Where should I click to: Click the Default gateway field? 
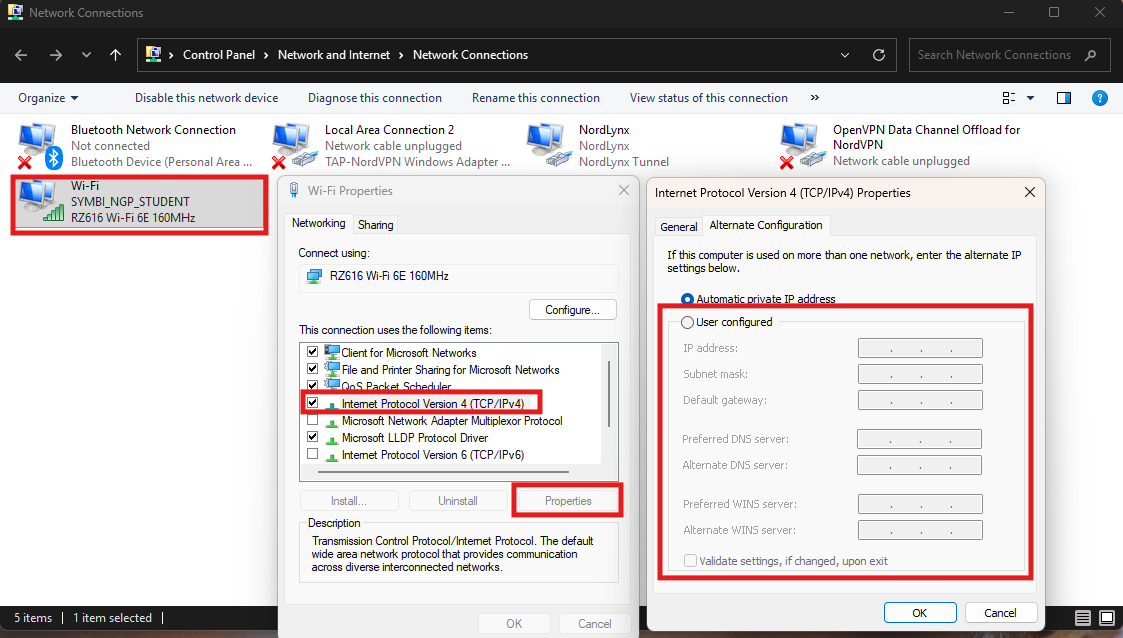coord(920,400)
